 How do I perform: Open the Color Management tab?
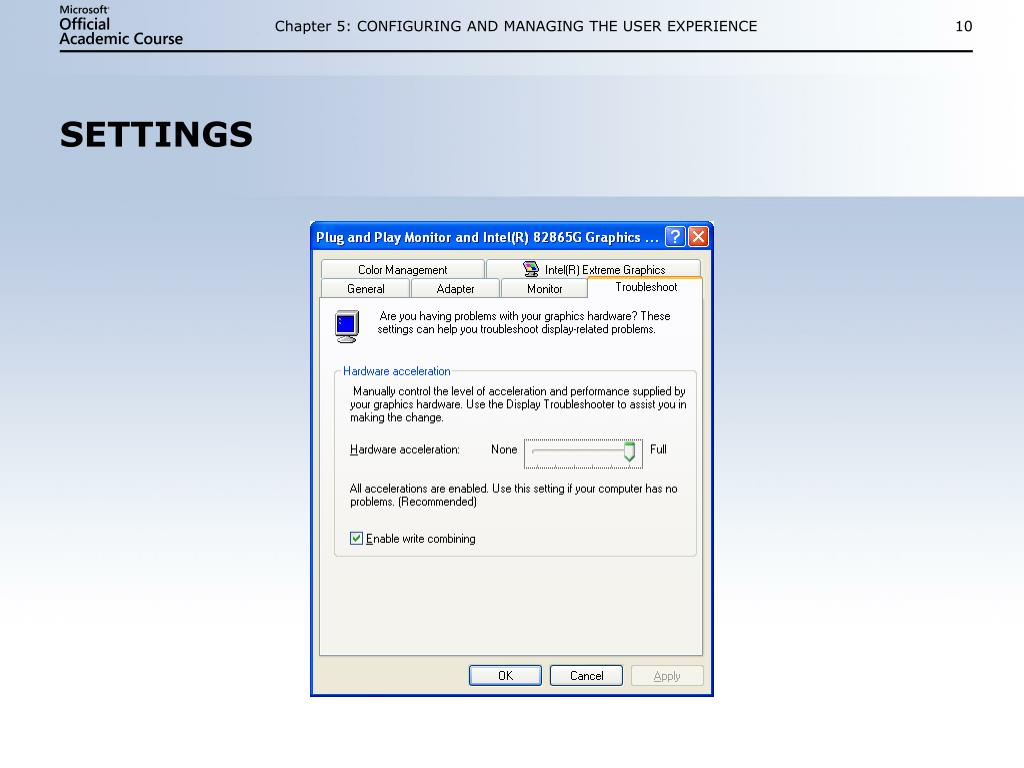point(402,269)
